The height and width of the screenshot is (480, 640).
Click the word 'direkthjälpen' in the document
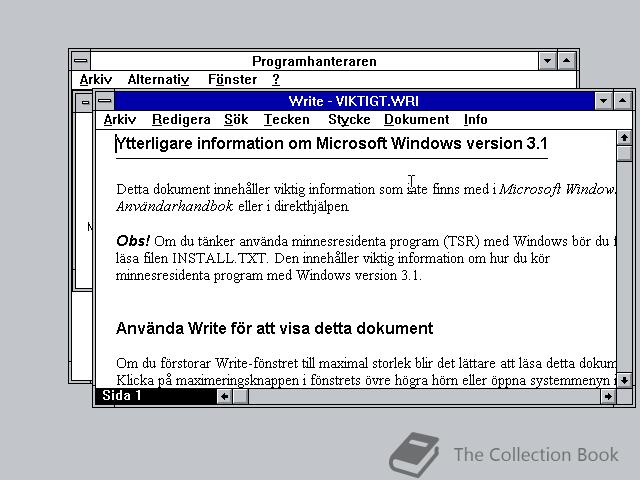311,207
